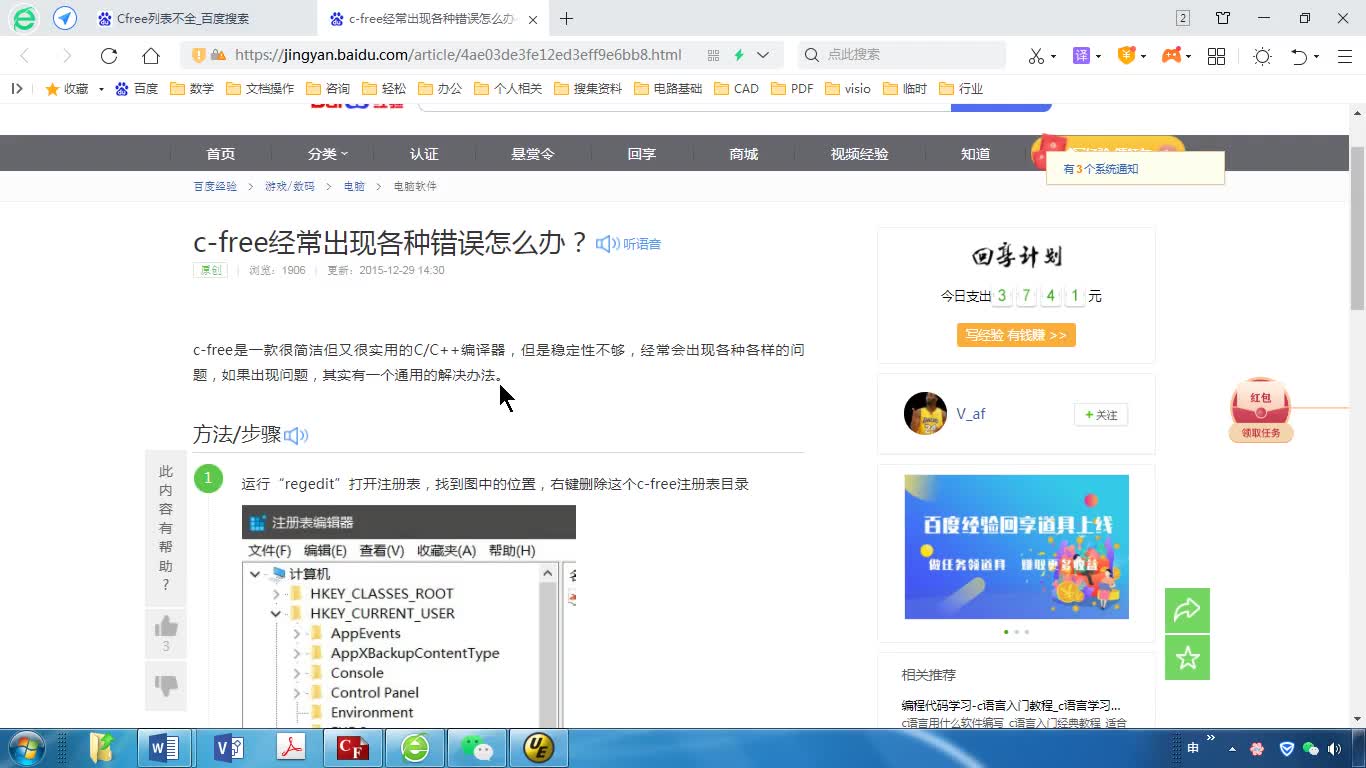This screenshot has width=1366, height=768.
Task: Follow author with 关注 button
Action: click(1101, 415)
